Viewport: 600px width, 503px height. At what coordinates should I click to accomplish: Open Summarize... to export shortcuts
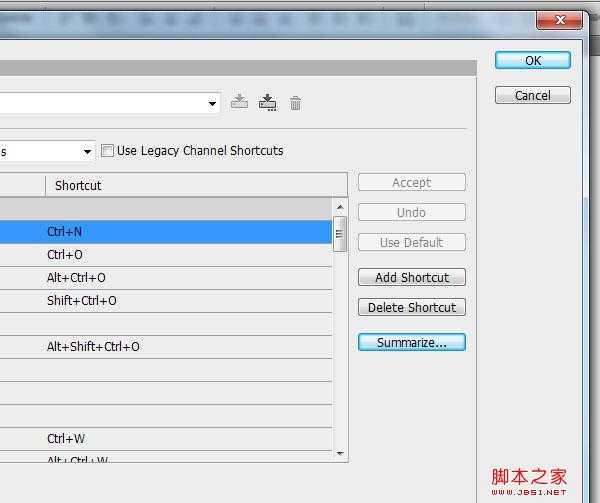[411, 343]
